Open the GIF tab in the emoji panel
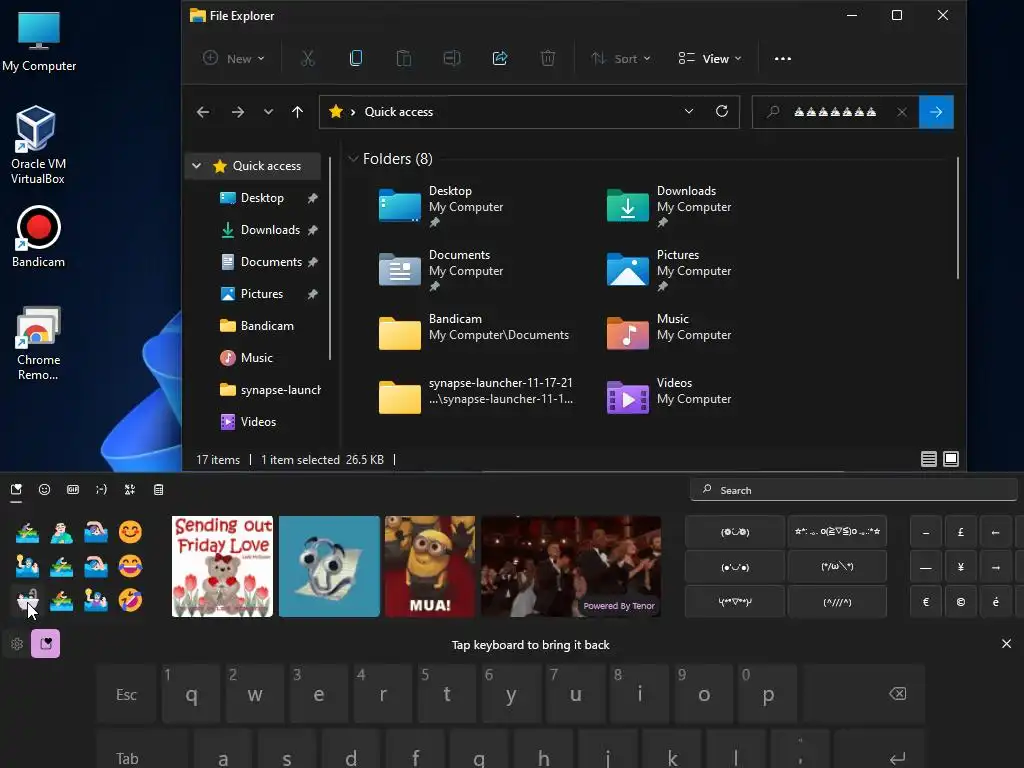Image resolution: width=1024 pixels, height=768 pixels. 73,490
